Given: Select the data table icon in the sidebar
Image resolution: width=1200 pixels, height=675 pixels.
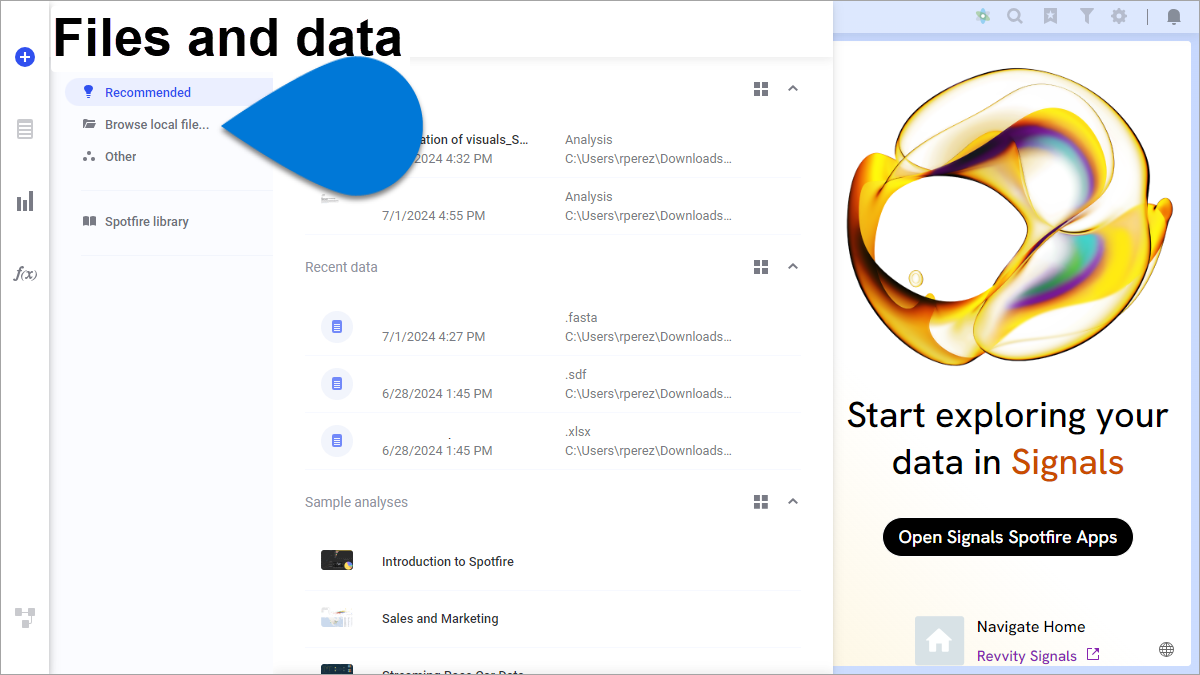Looking at the screenshot, I should click(x=24, y=129).
